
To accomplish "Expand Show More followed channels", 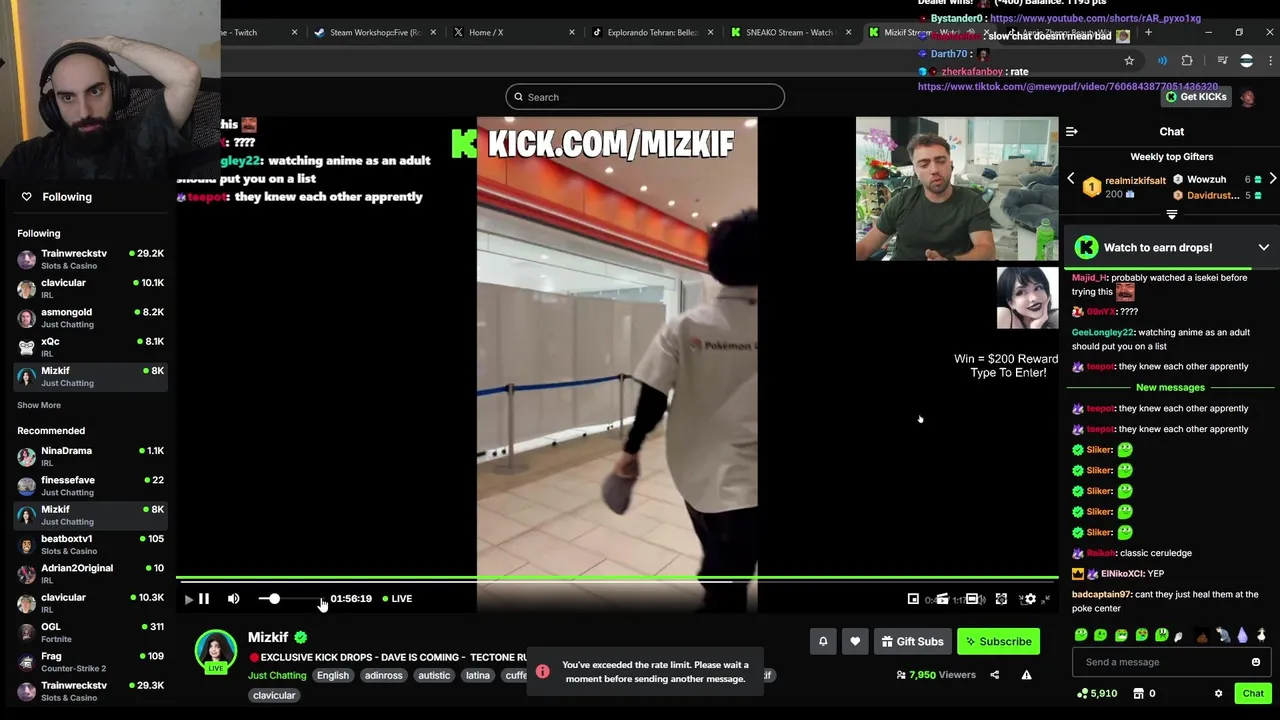I will tap(39, 405).
